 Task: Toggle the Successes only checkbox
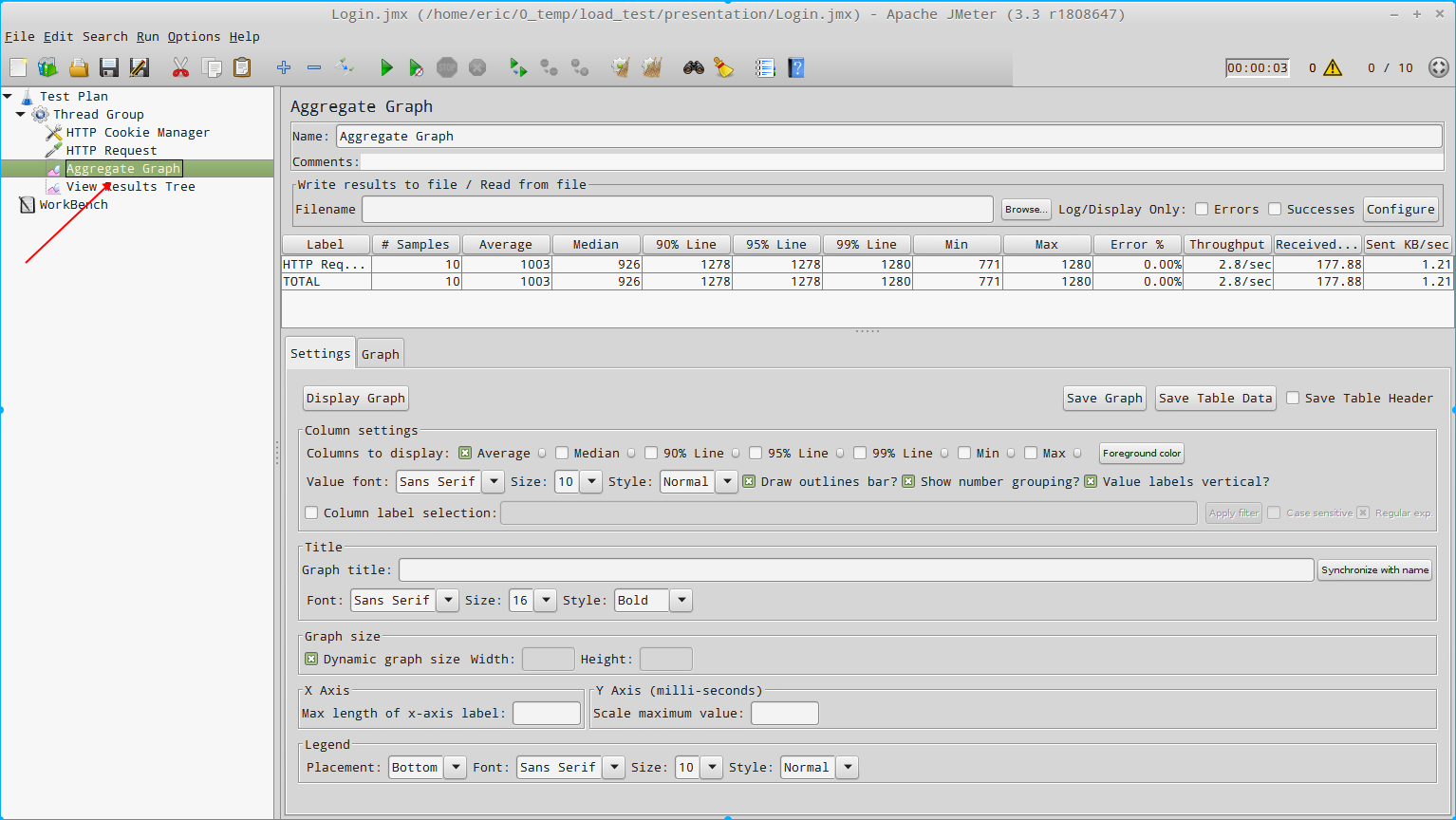(1275, 209)
